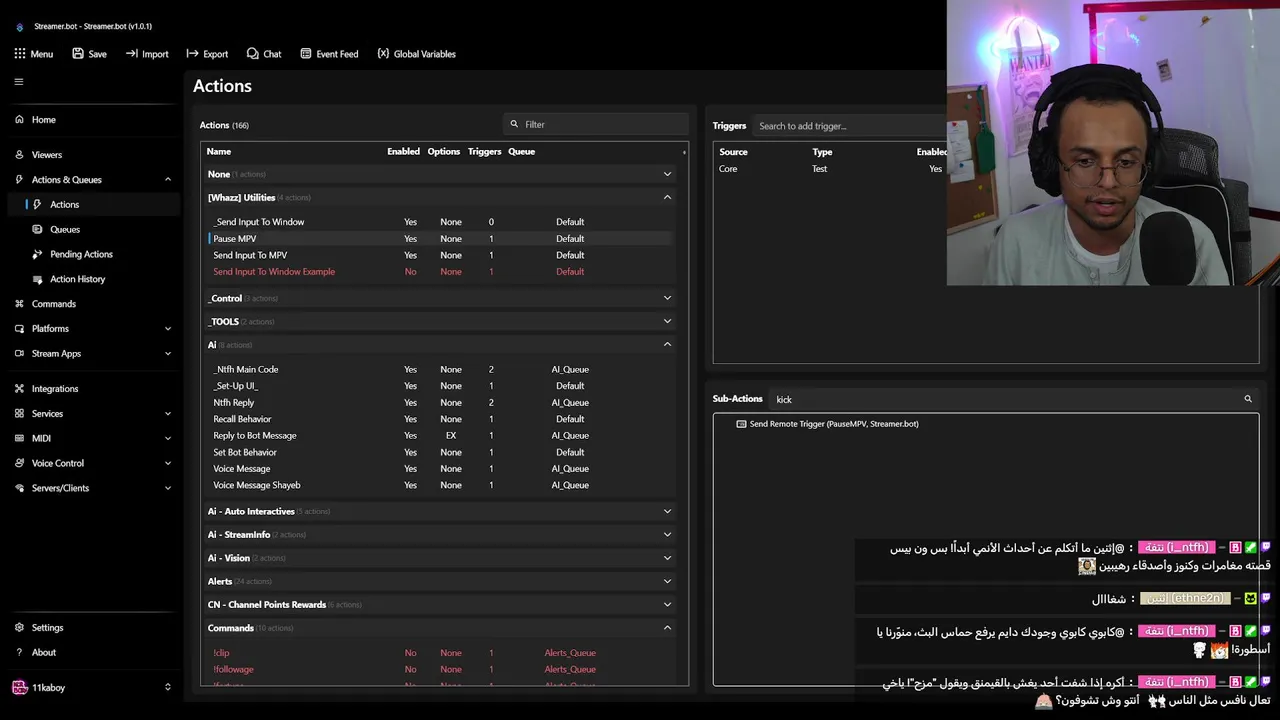Click the Home house icon
This screenshot has height=720, width=1280.
(19, 120)
